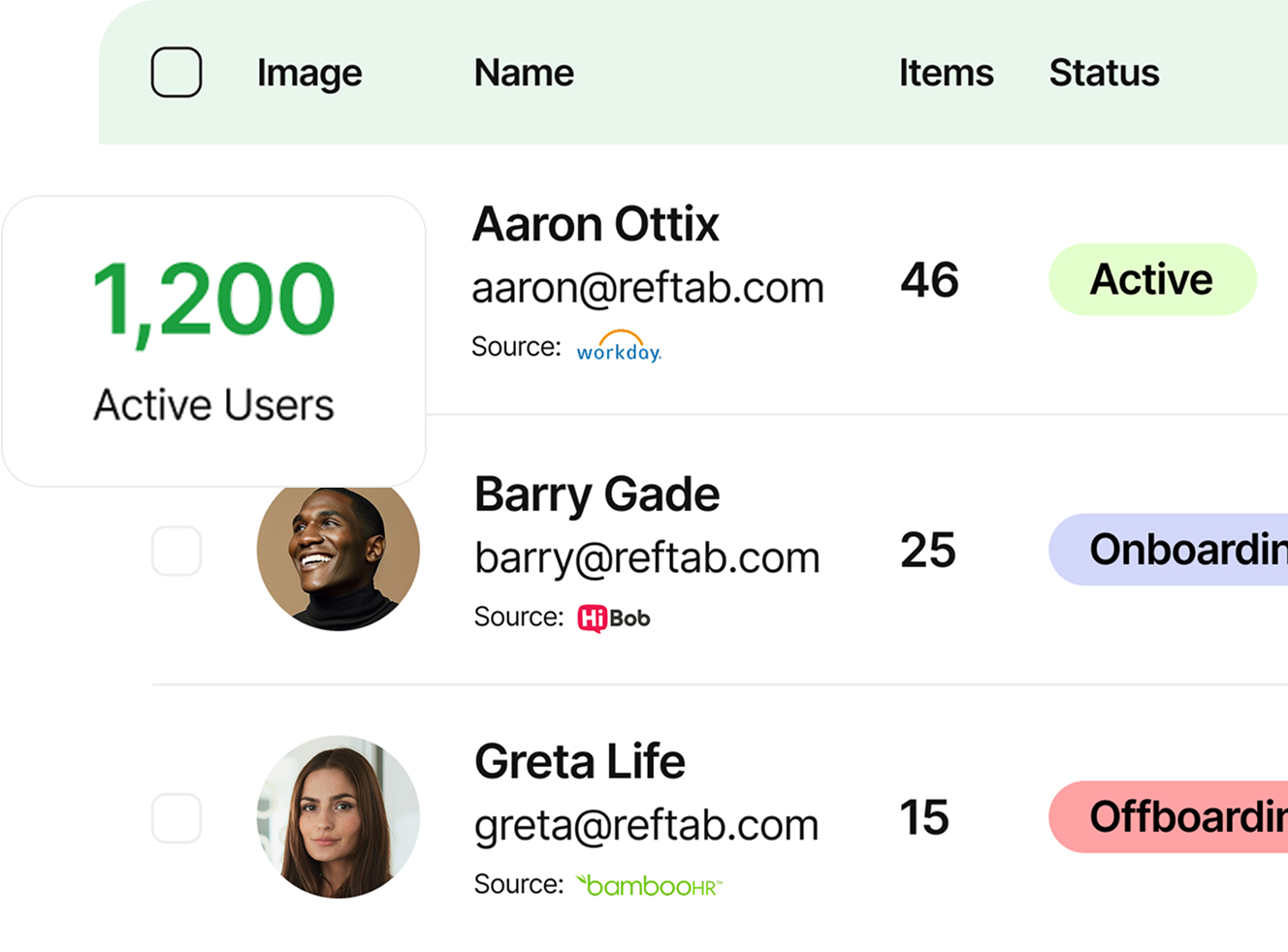Image resolution: width=1288 pixels, height=952 pixels.
Task: Open Greta Life's profile photo
Action: point(338,817)
